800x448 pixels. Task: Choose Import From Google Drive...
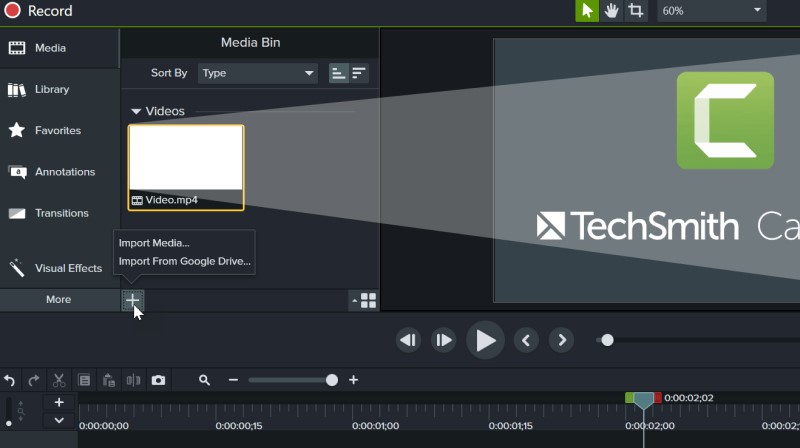(x=185, y=261)
